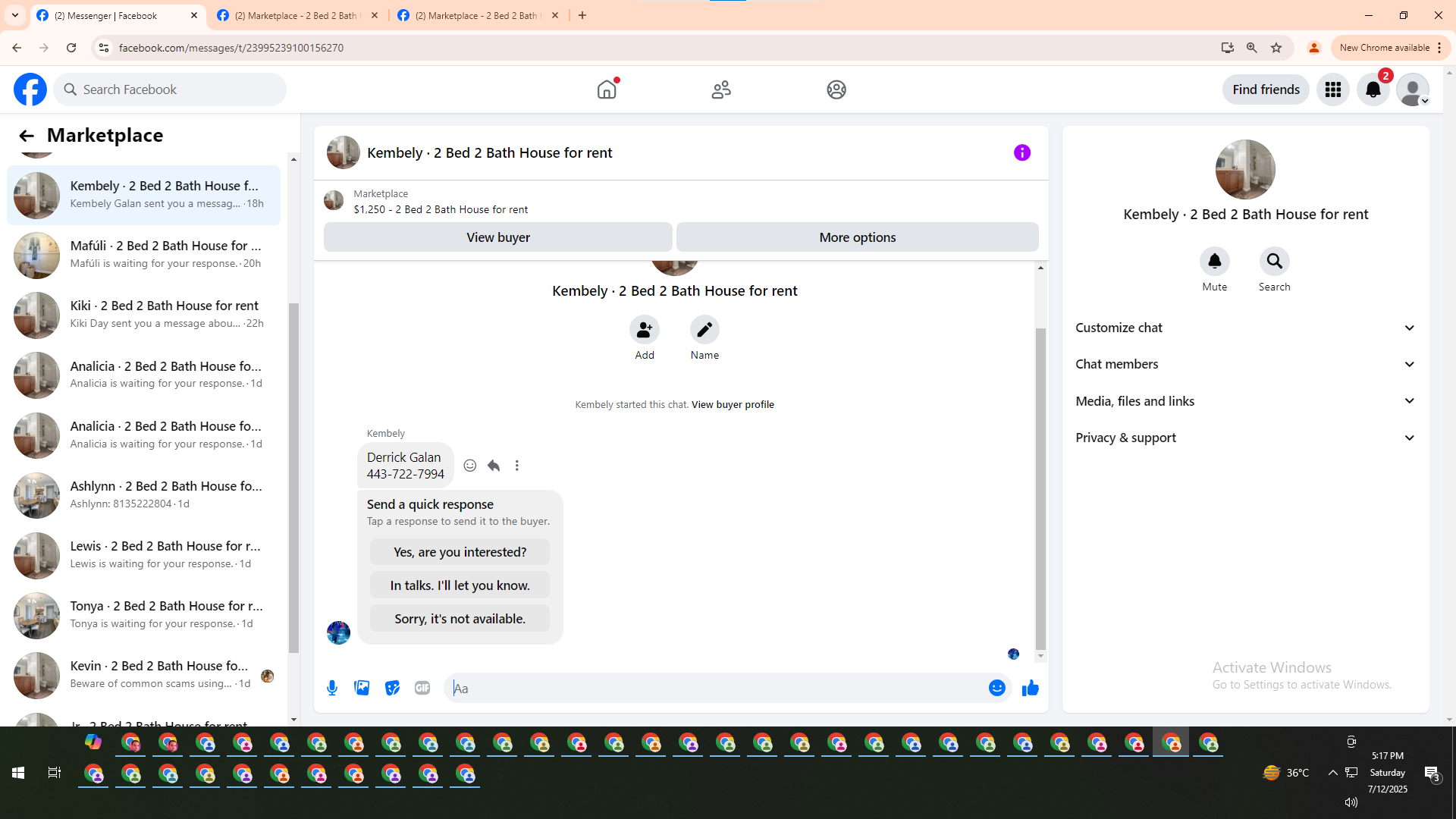
Task: Open the sticker picker icon
Action: (x=392, y=688)
